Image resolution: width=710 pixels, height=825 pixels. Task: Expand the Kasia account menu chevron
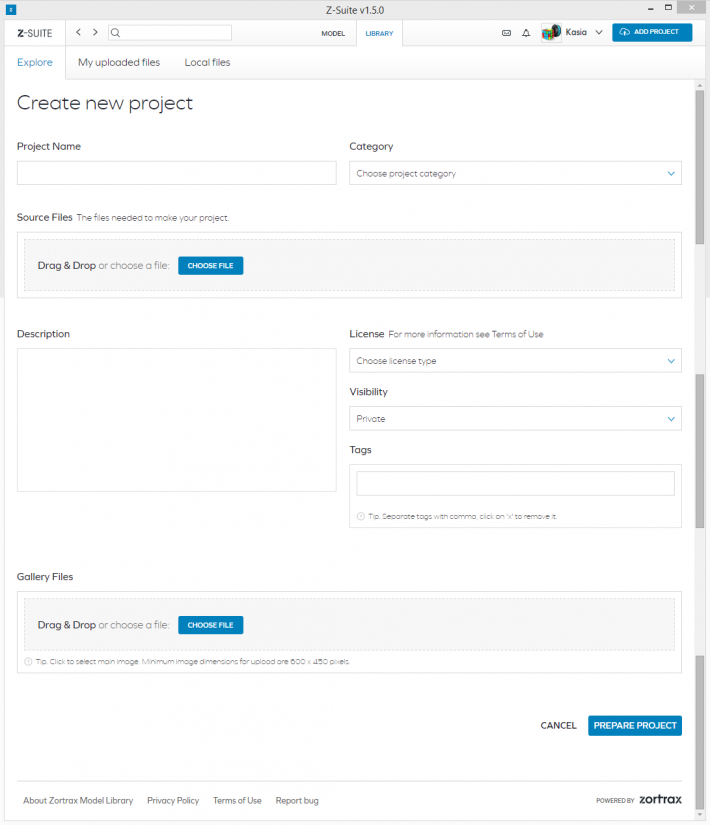point(599,32)
